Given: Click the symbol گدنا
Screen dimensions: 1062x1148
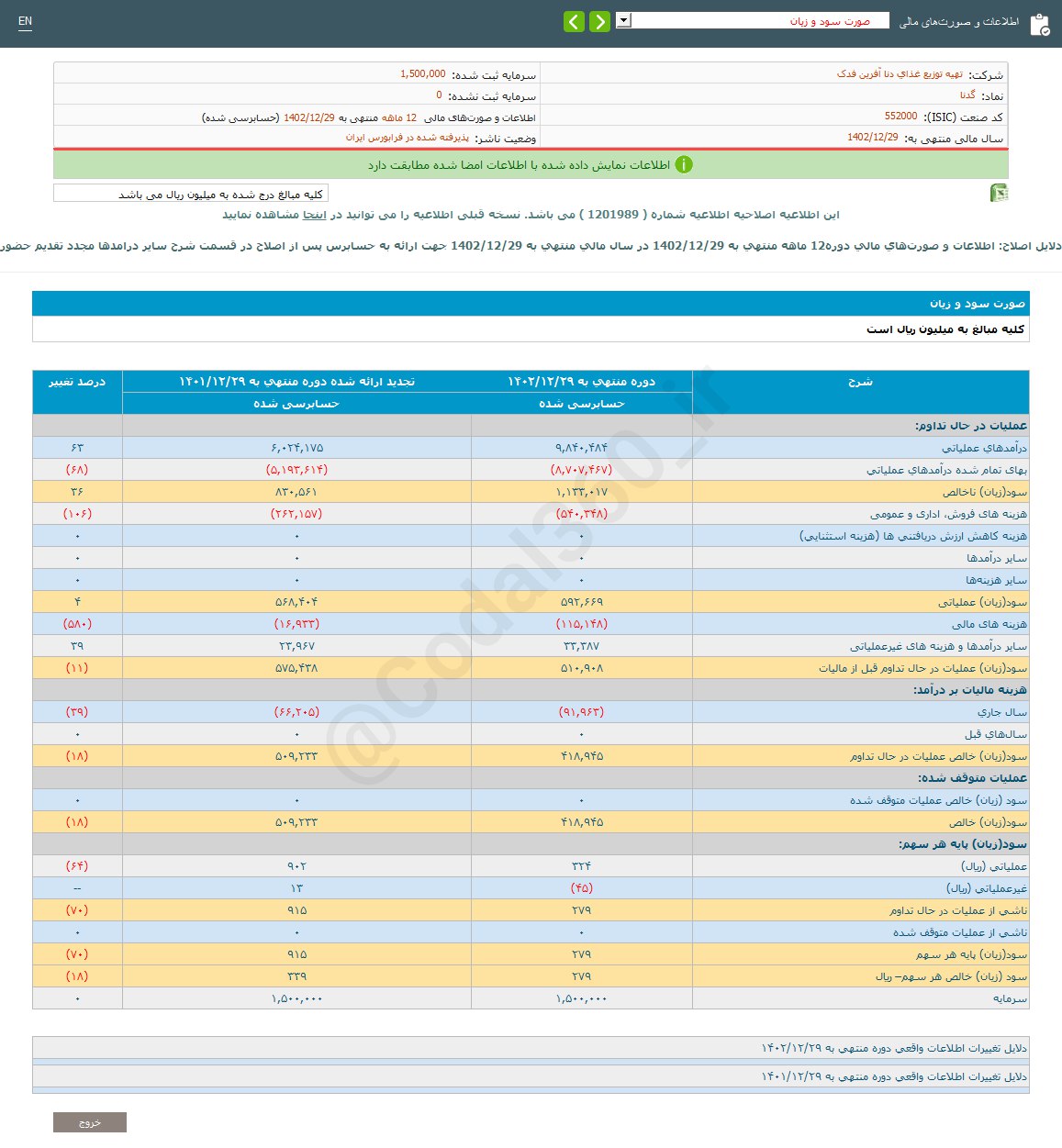Looking at the screenshot, I should coord(967,95).
